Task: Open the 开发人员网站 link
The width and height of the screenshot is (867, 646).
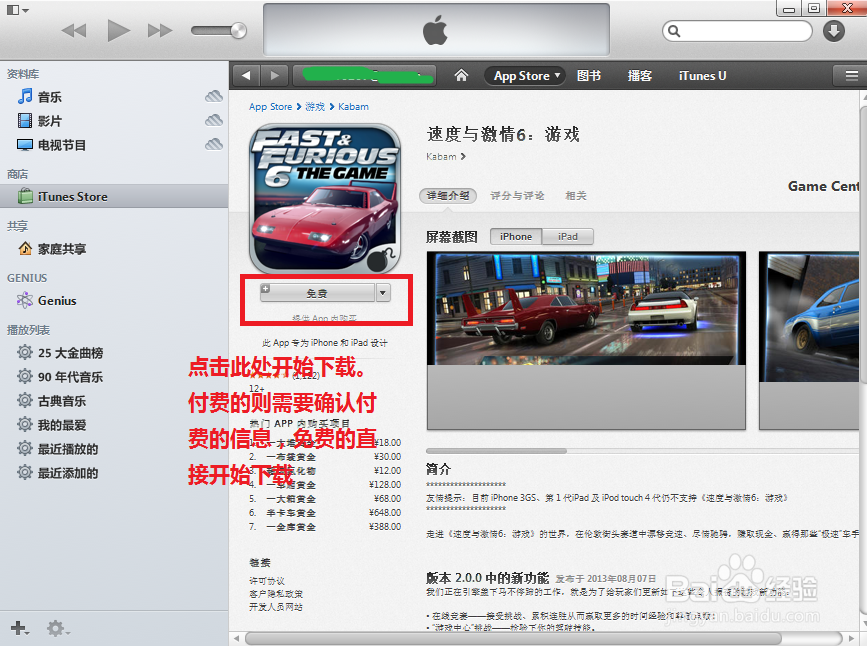Action: (x=276, y=607)
